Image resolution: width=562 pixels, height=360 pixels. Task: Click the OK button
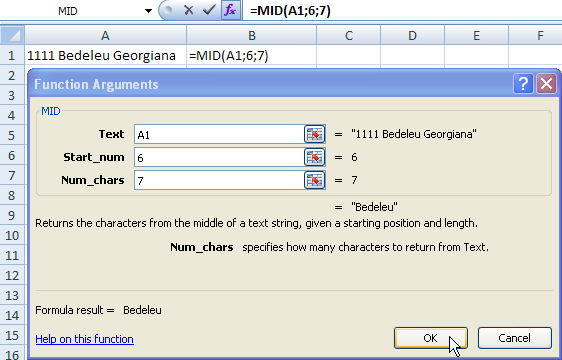click(430, 338)
